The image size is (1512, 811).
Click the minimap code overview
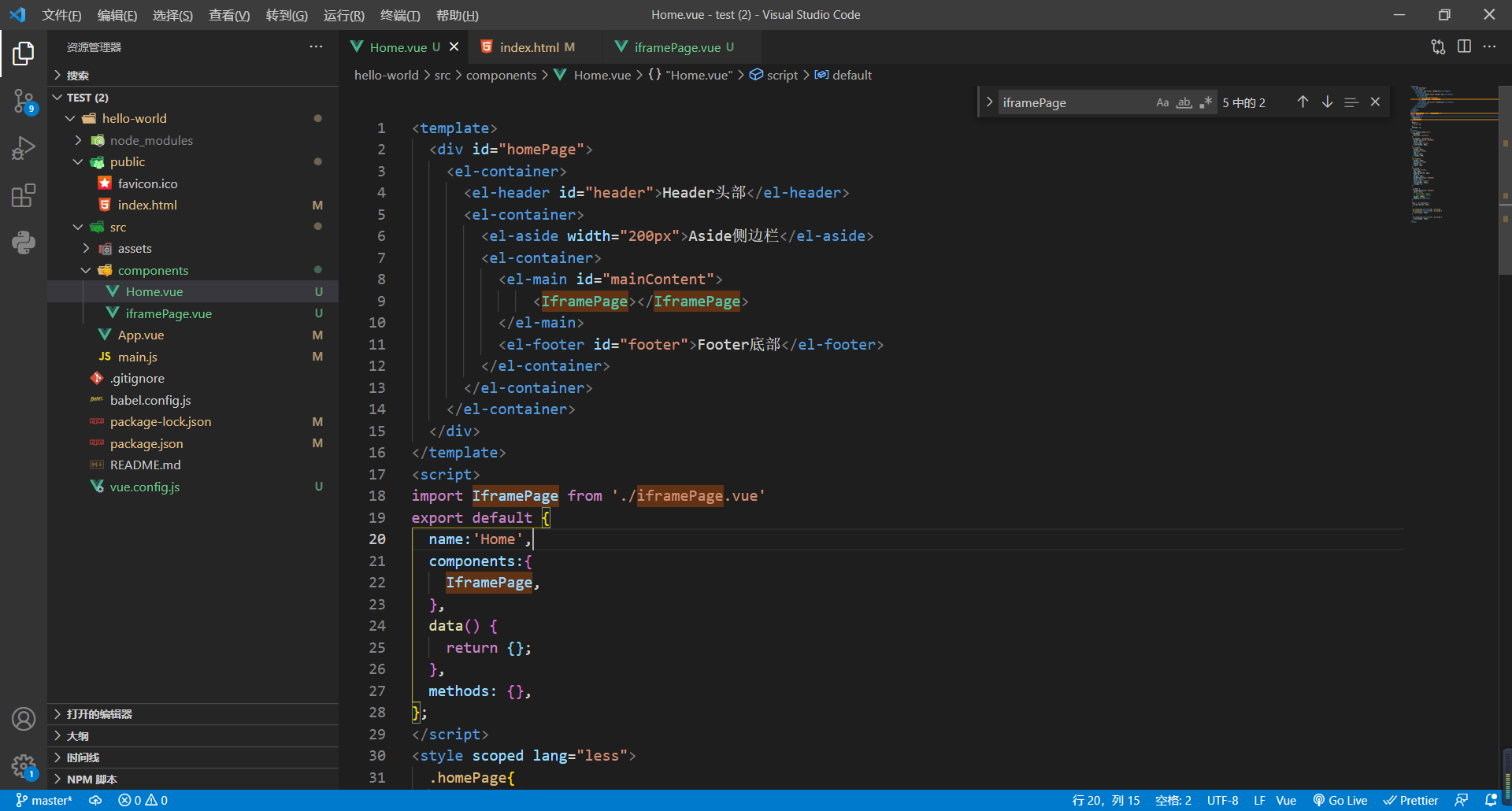point(1453,154)
